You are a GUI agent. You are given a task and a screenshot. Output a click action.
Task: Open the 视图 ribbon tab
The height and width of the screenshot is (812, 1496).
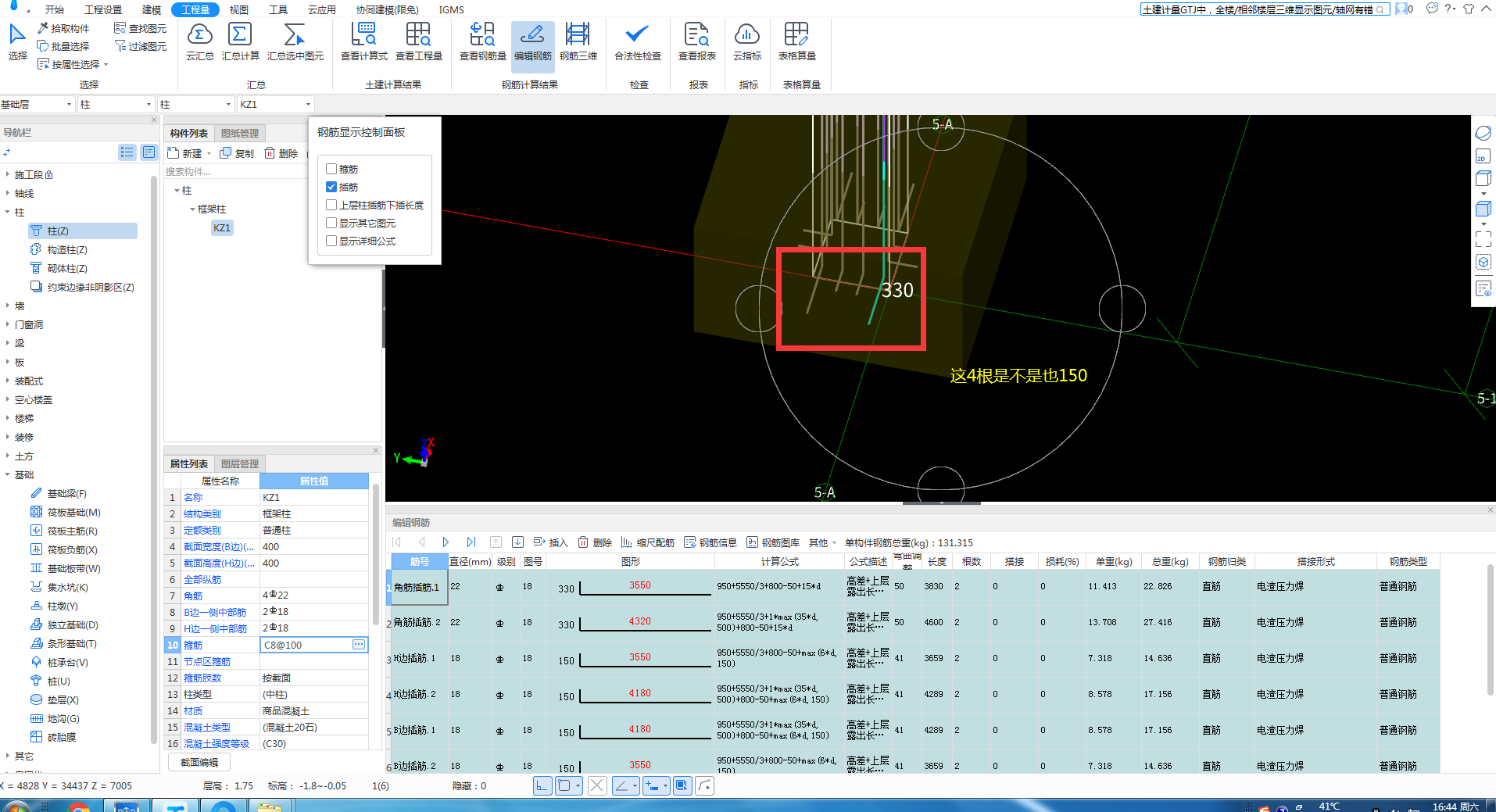[239, 9]
